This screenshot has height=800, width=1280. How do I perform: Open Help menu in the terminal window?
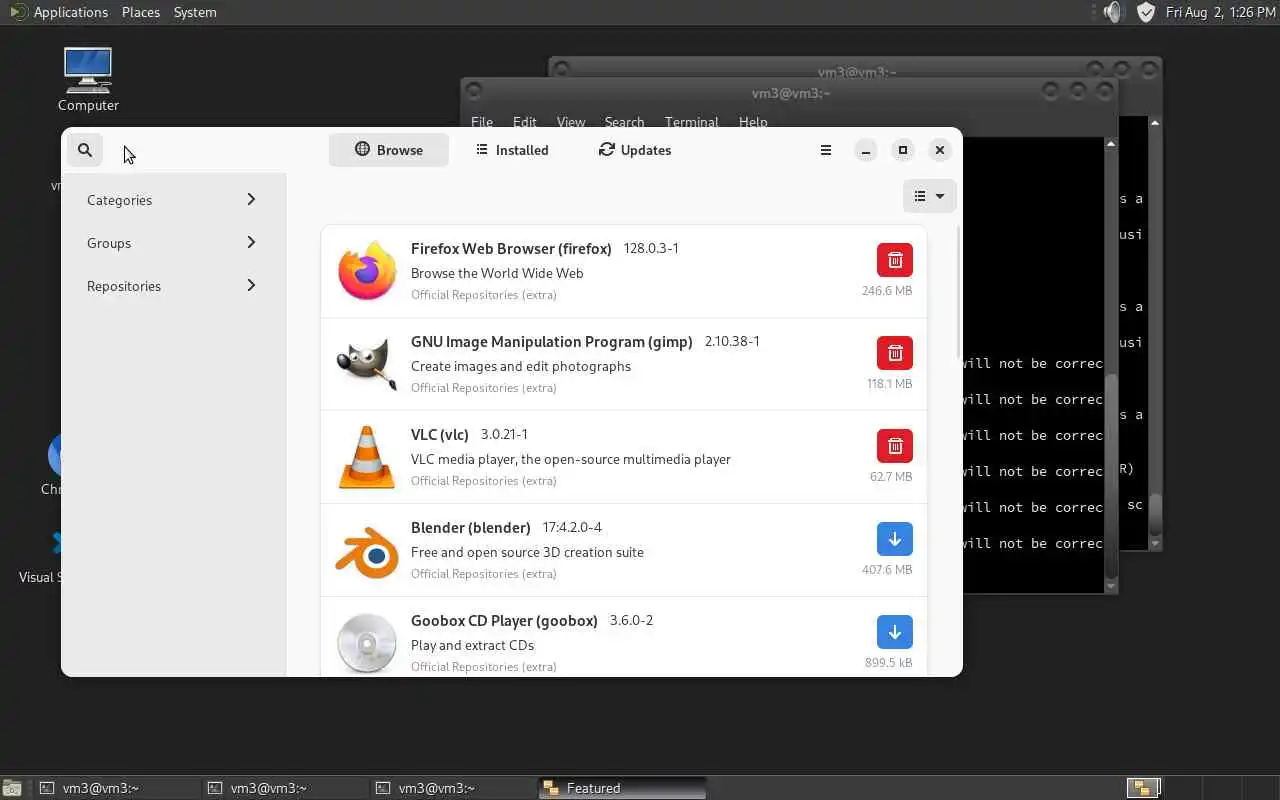(x=753, y=122)
